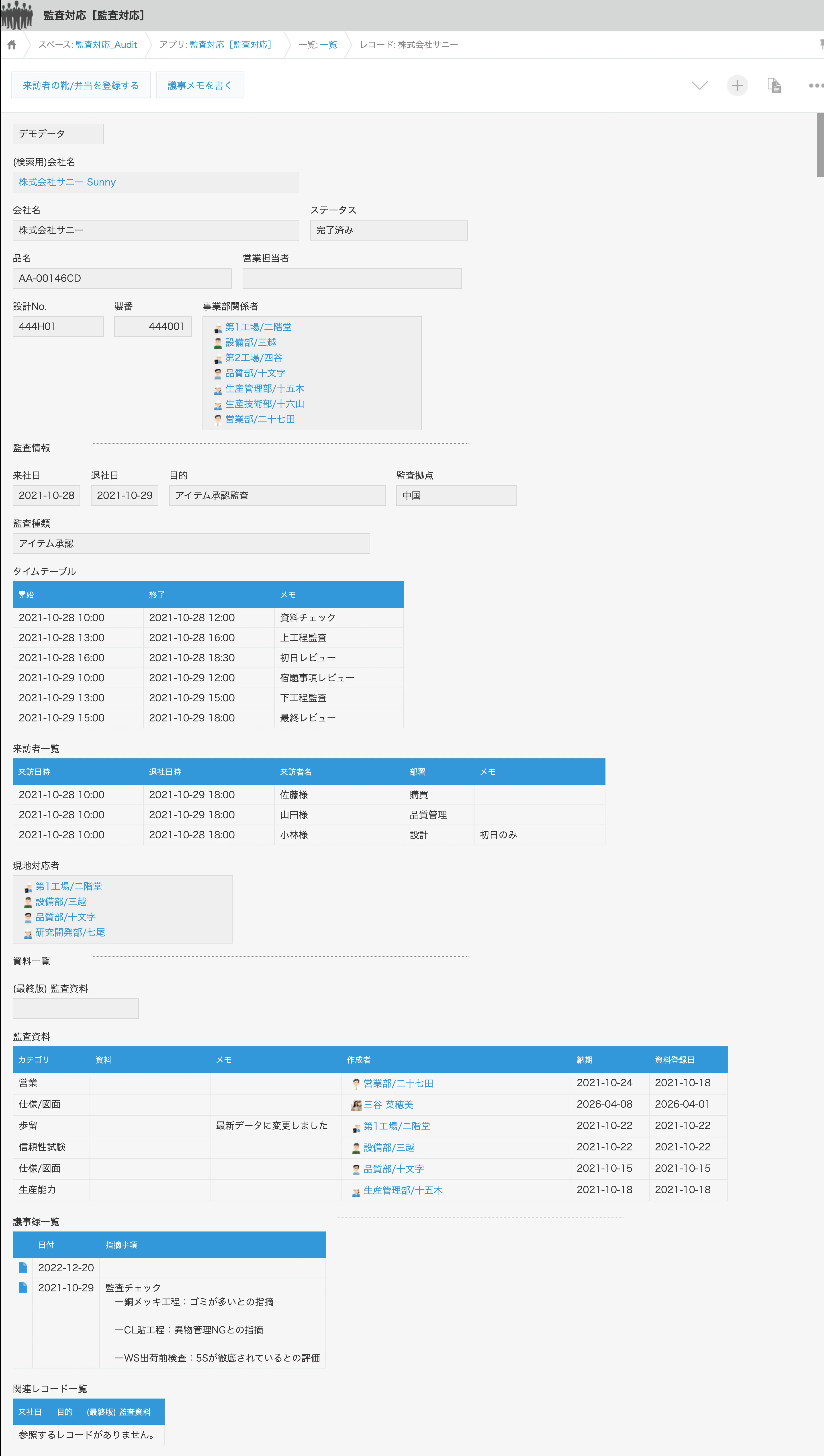Open the more options ellipsis menu
The height and width of the screenshot is (1456, 824).
[x=816, y=86]
